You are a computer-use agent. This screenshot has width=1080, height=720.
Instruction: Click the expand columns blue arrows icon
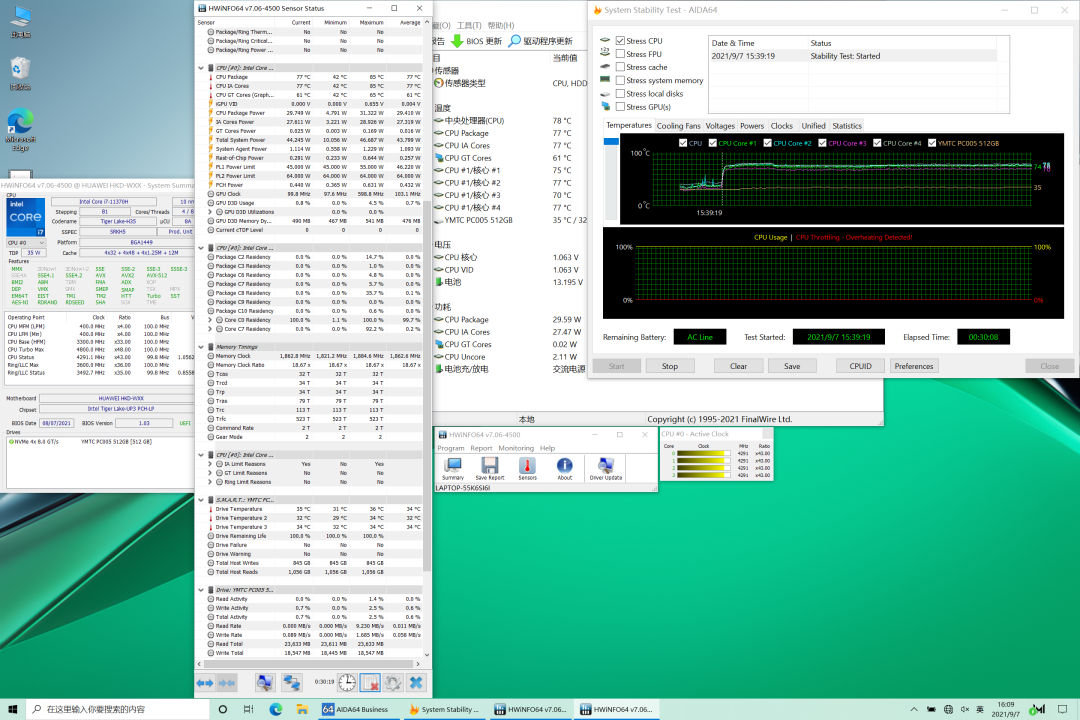[x=205, y=682]
